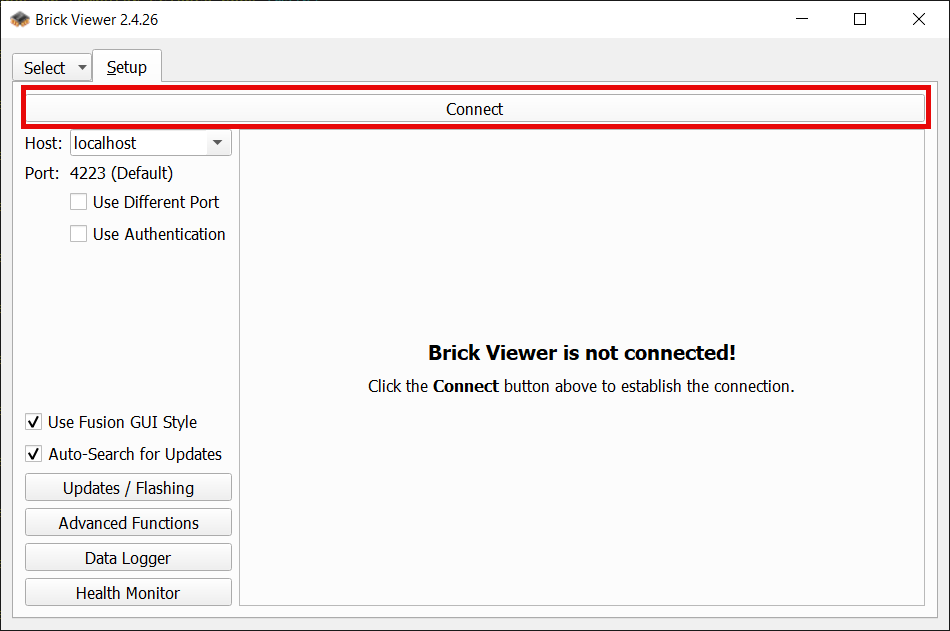Switch to the Select tab
Screen dimensions: 950x631
(x=44, y=68)
